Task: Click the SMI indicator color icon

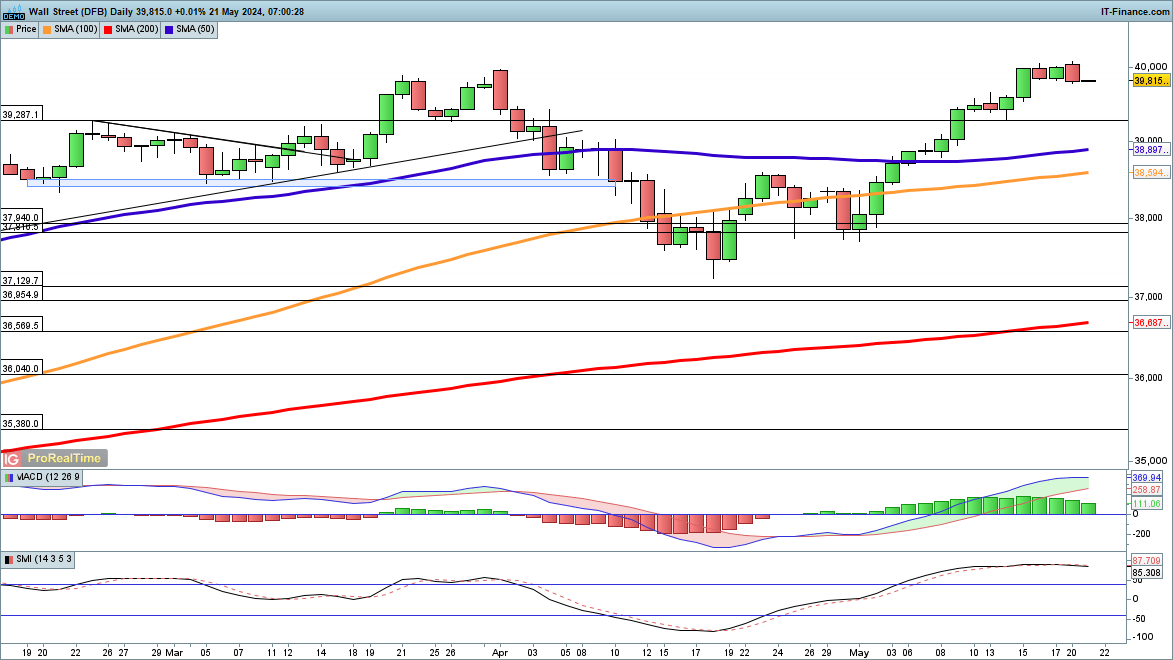Action: 9,559
